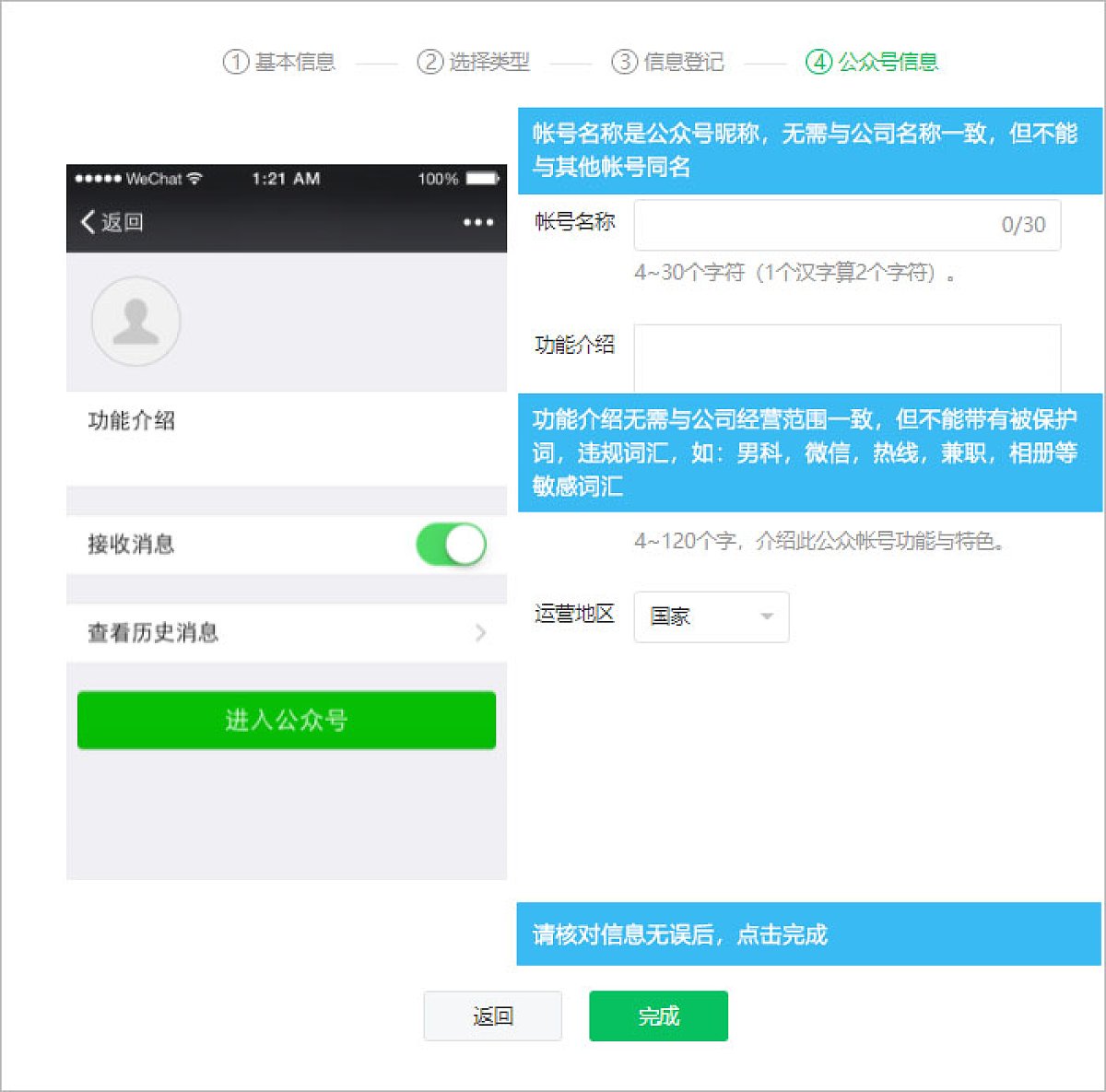Screen dimensions: 1106x1092
Task: Go to step 2 选择类型
Action: 474,62
